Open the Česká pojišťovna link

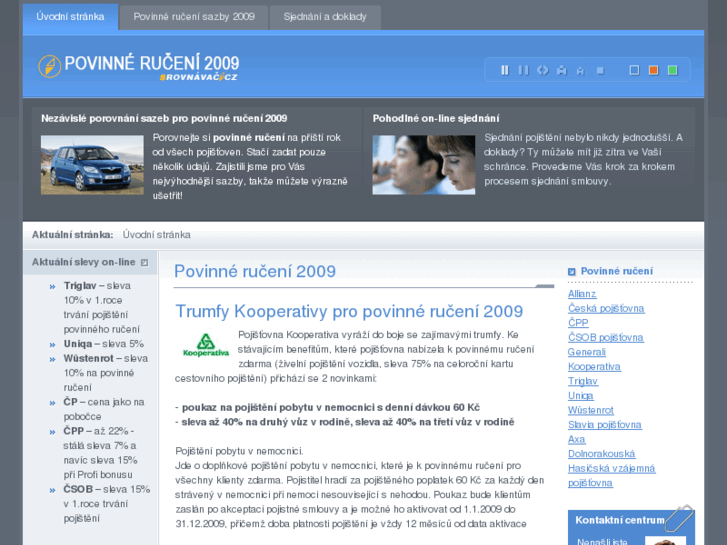[x=606, y=308]
